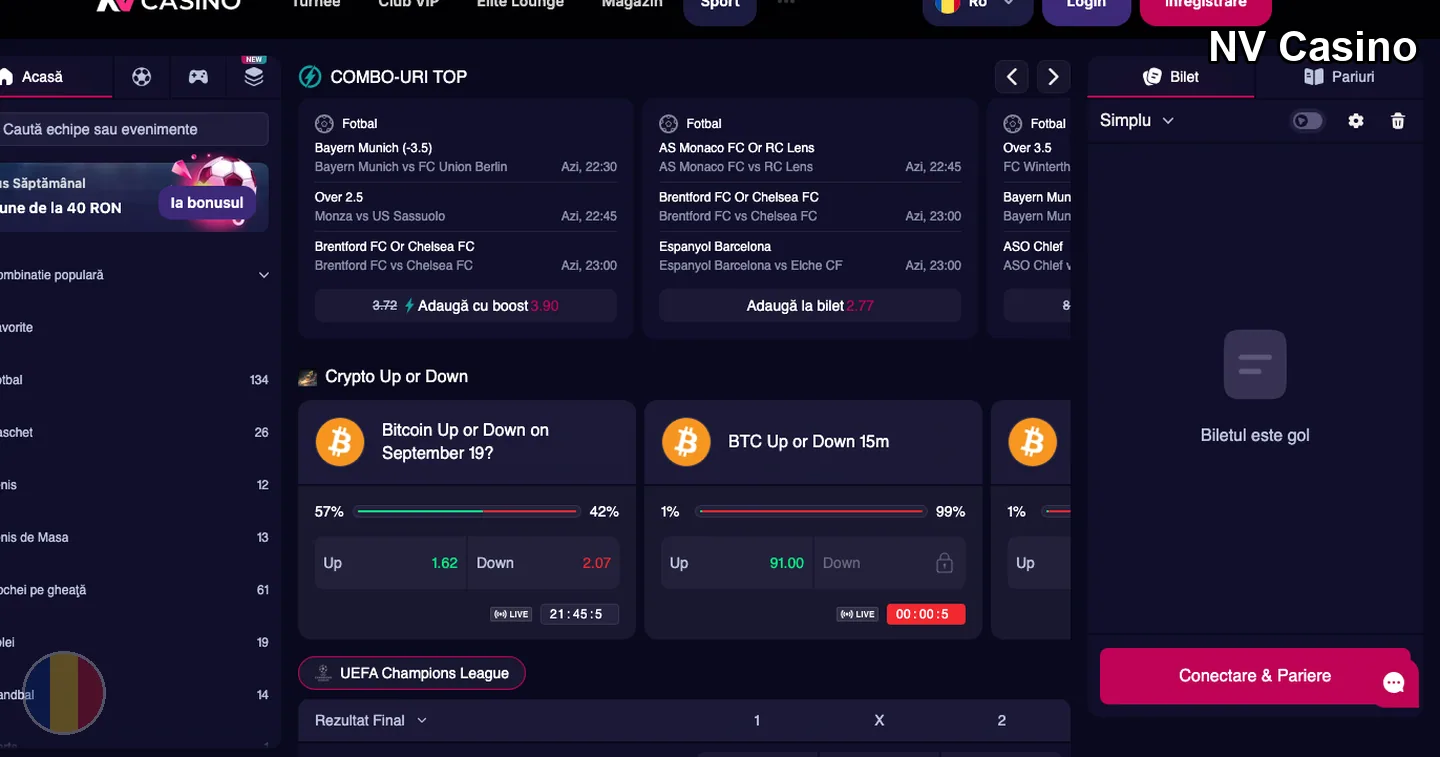Open Elite Lounge in top navigation

pyautogui.click(x=520, y=5)
